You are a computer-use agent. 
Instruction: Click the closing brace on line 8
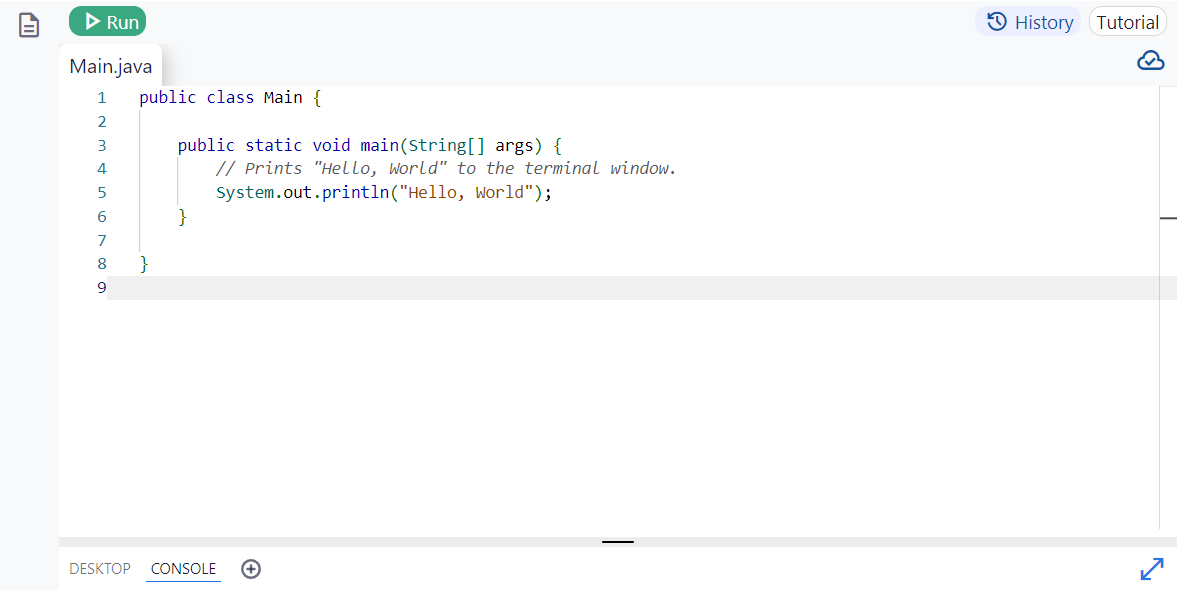point(144,263)
